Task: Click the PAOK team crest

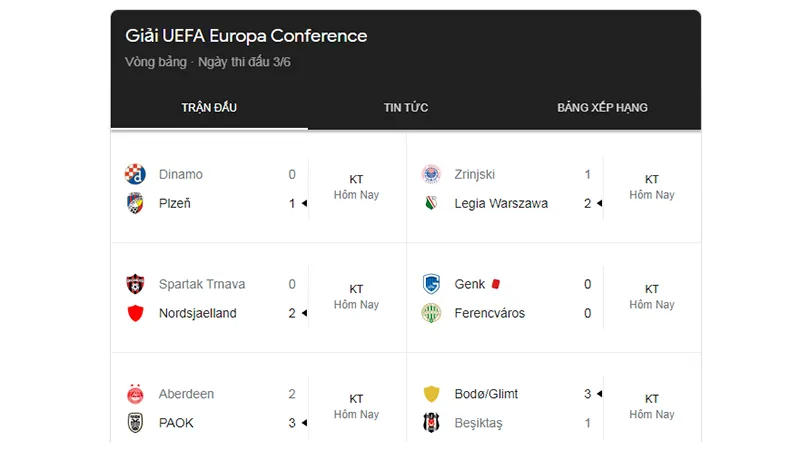Action: [x=135, y=422]
